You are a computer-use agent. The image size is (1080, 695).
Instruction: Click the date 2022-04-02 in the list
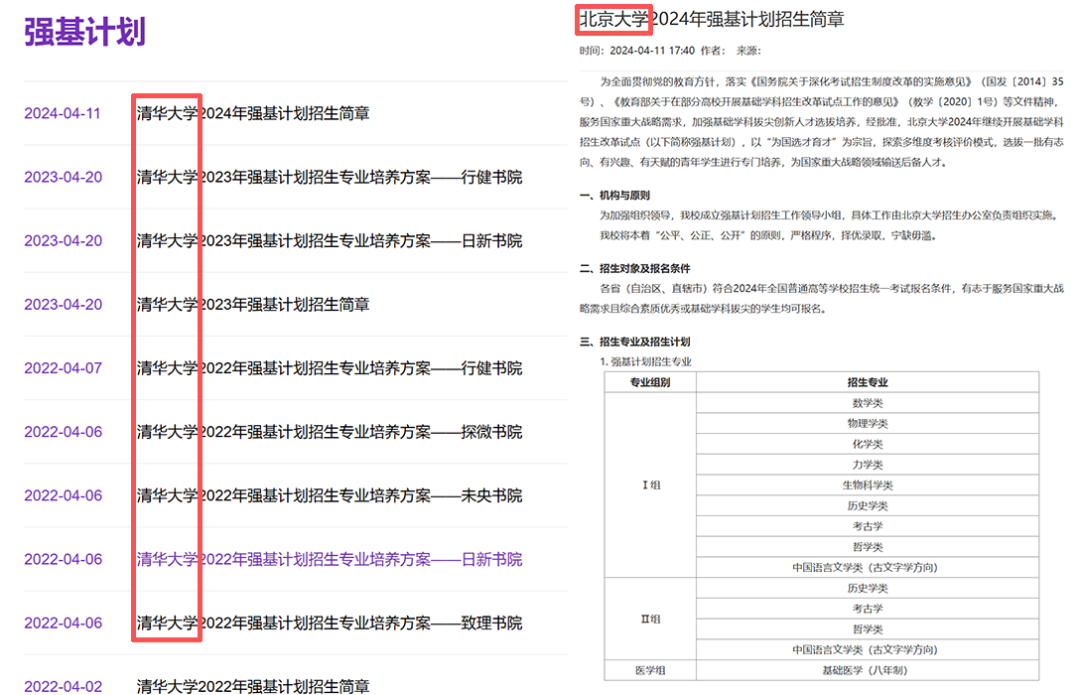coord(63,686)
